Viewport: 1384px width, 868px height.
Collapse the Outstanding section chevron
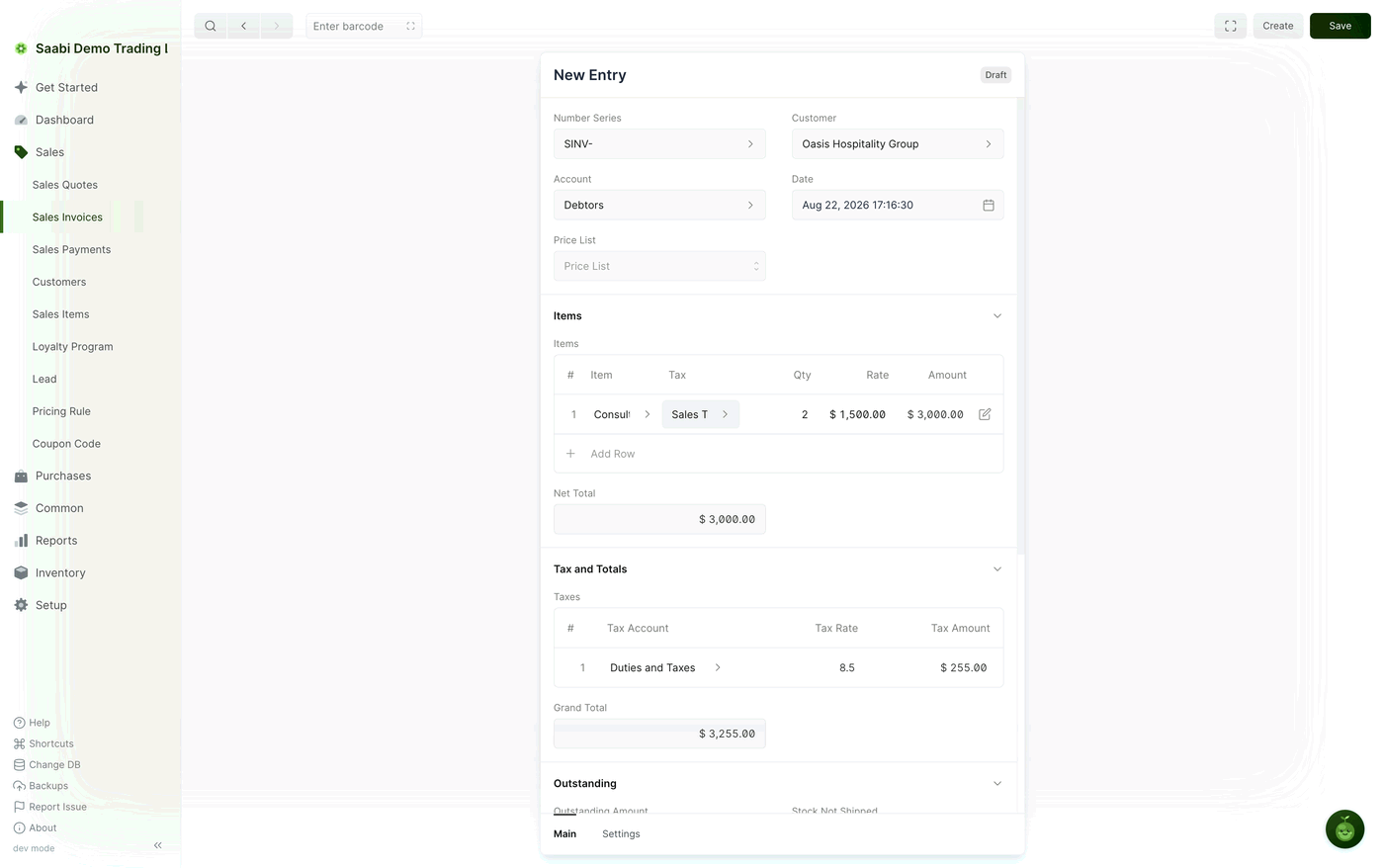pos(996,784)
